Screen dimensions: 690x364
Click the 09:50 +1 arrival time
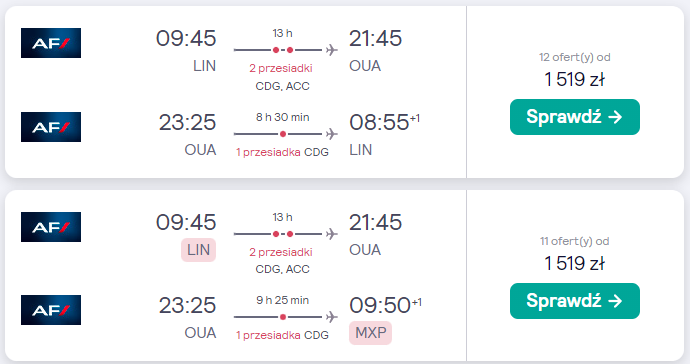[x=385, y=305]
